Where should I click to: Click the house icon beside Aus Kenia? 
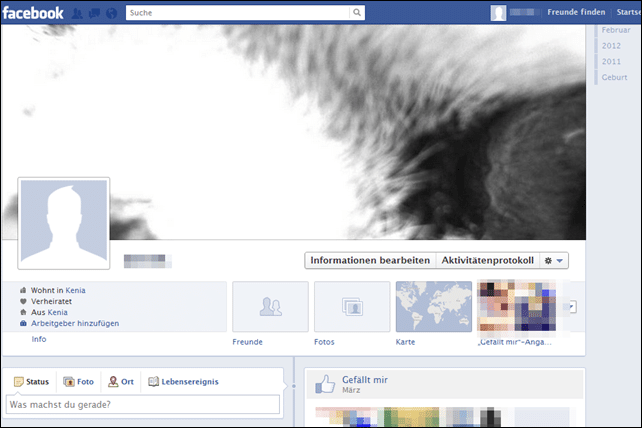pos(23,313)
